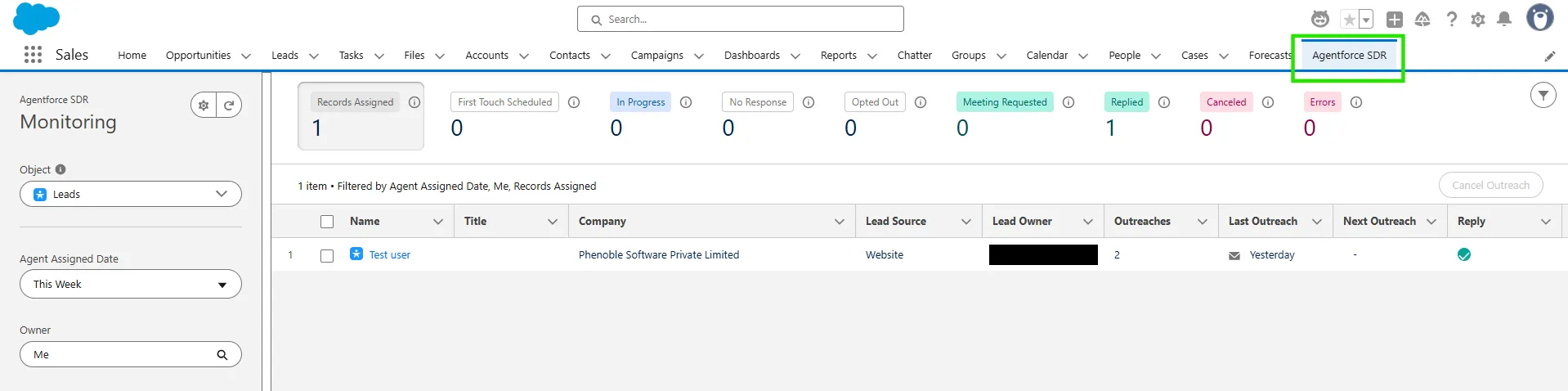
Task: Open Global Actions plus icon
Action: [x=1395, y=20]
